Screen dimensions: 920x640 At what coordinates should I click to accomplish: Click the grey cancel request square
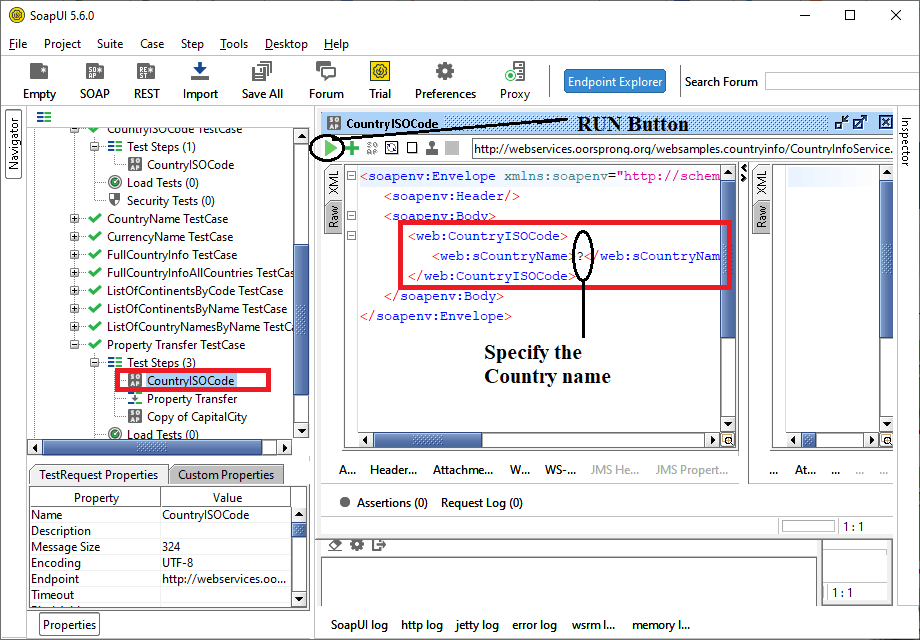452,148
